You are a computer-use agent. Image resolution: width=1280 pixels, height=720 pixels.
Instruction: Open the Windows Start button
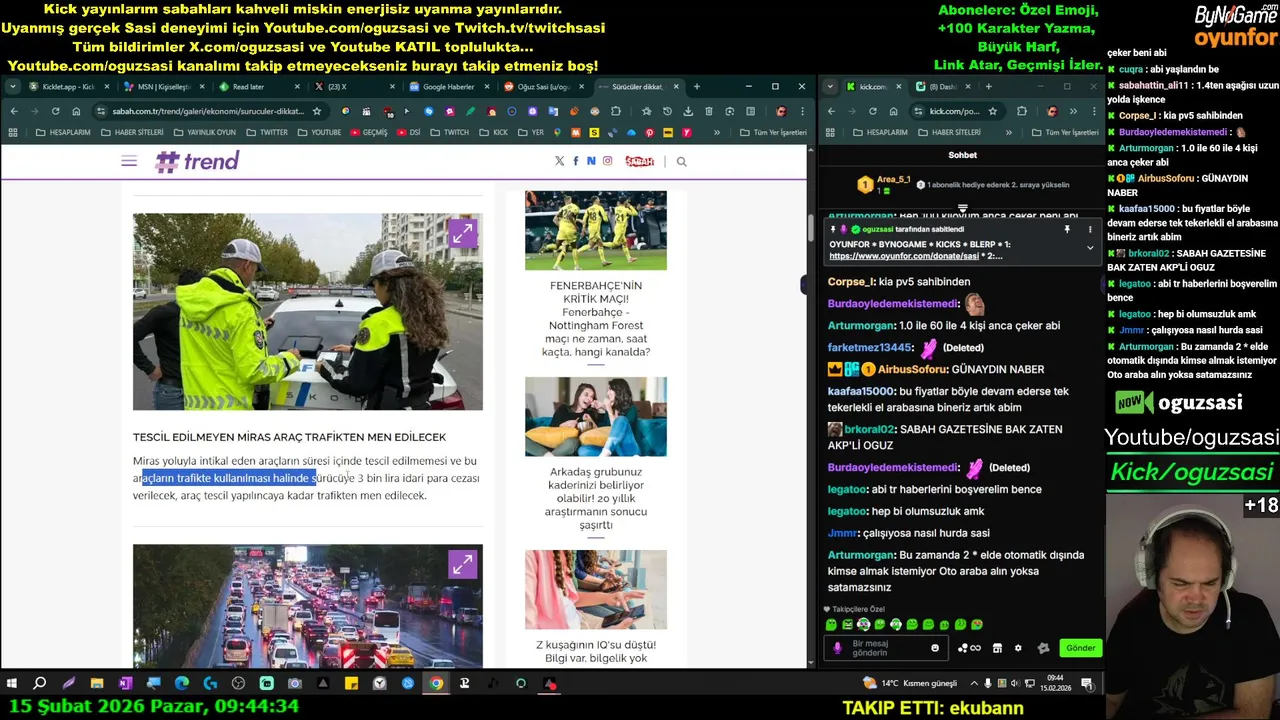pyautogui.click(x=12, y=684)
